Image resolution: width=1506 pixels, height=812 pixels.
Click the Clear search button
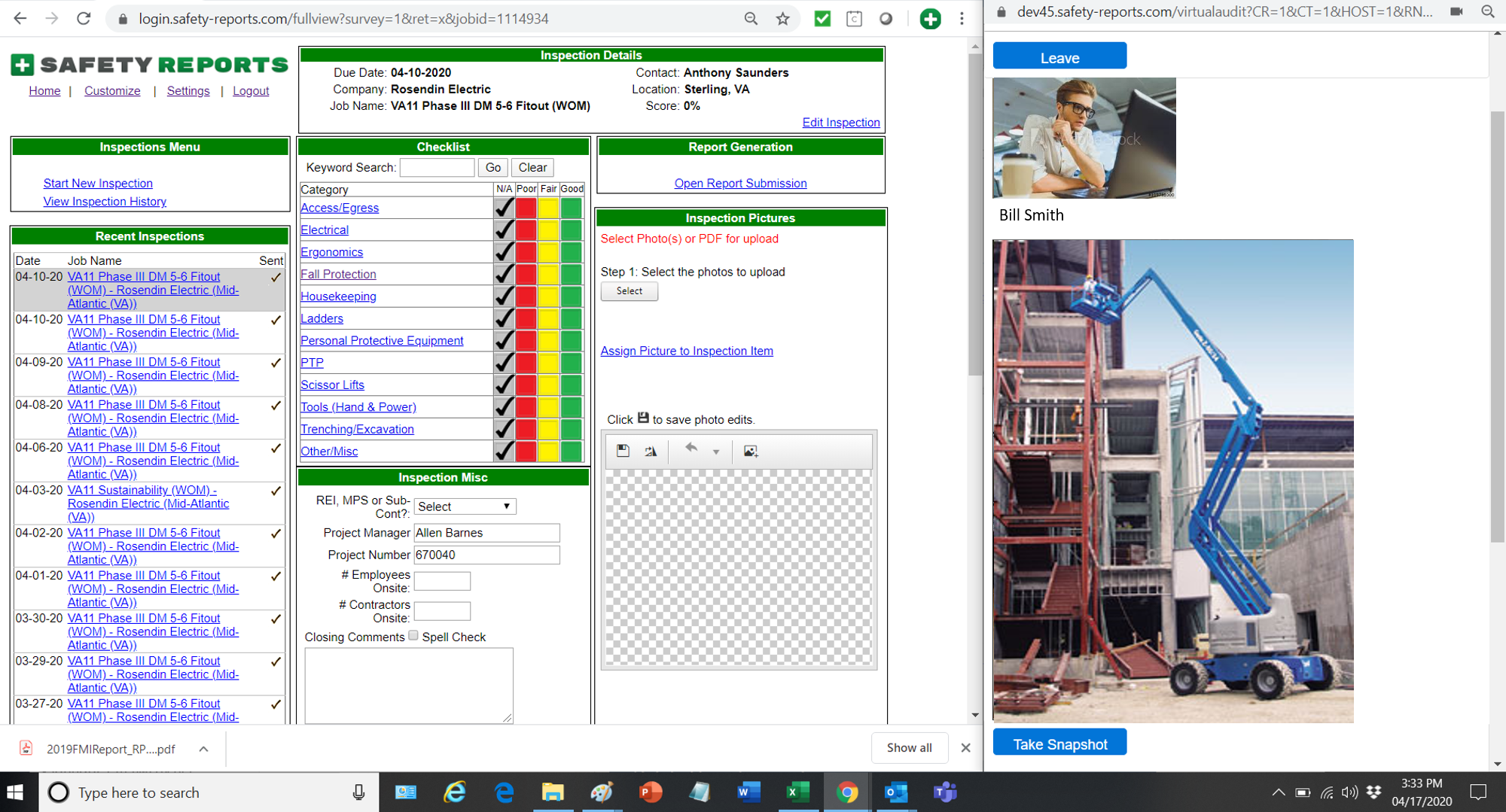[532, 167]
